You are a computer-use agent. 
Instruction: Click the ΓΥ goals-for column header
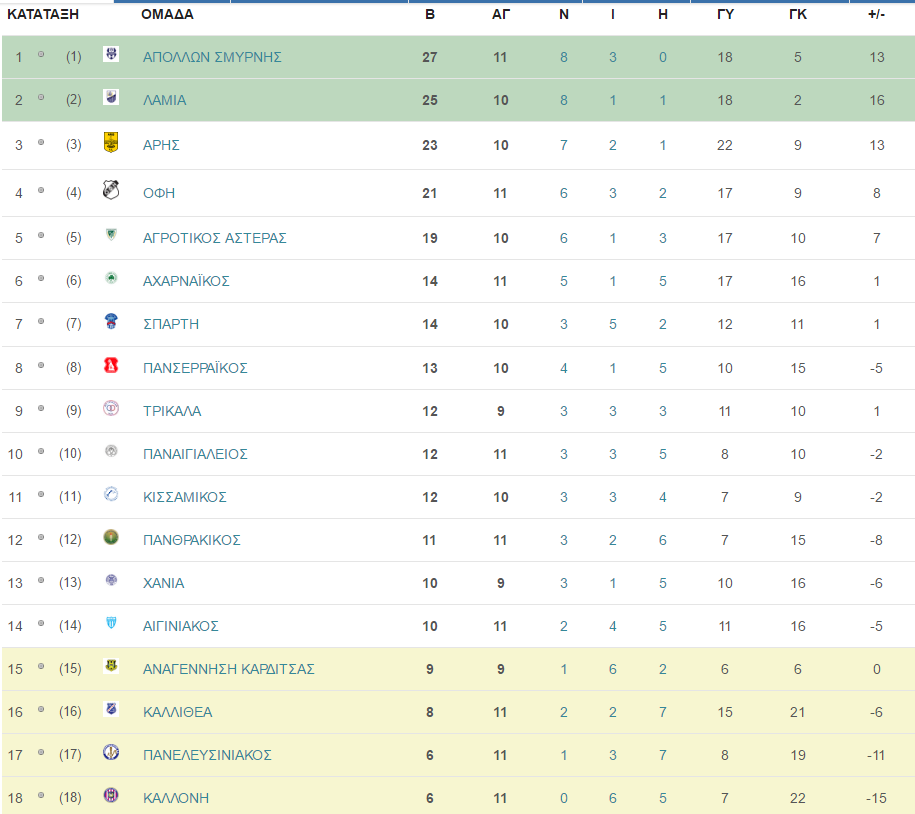click(x=725, y=15)
